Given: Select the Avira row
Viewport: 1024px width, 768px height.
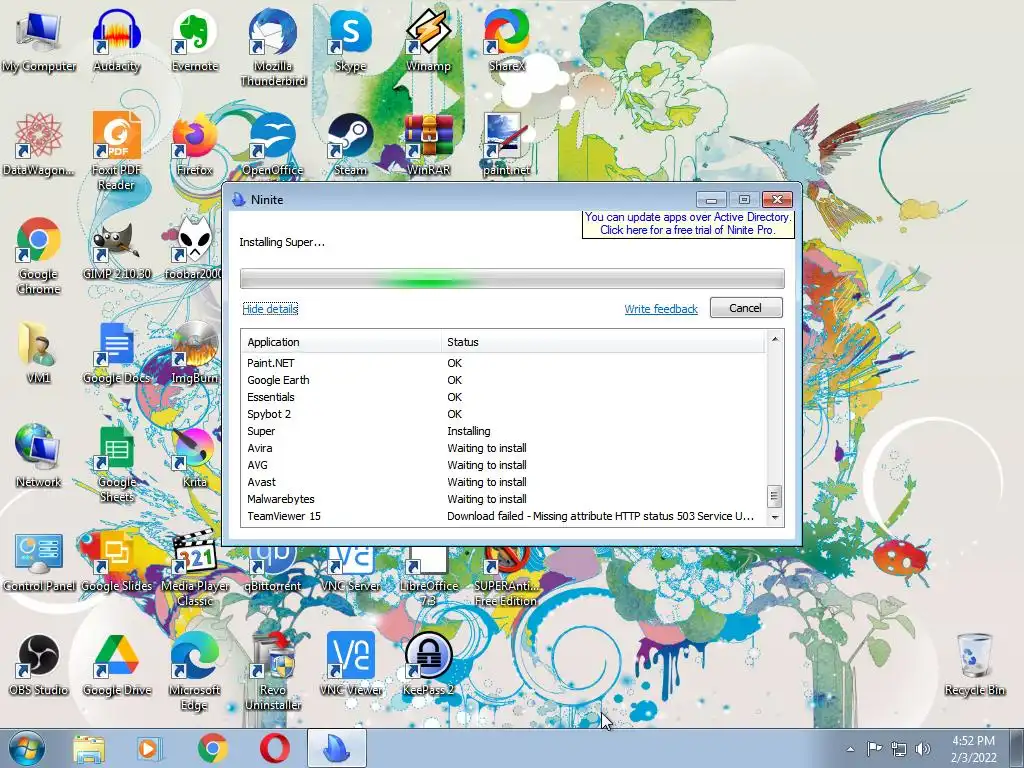Looking at the screenshot, I should point(504,448).
